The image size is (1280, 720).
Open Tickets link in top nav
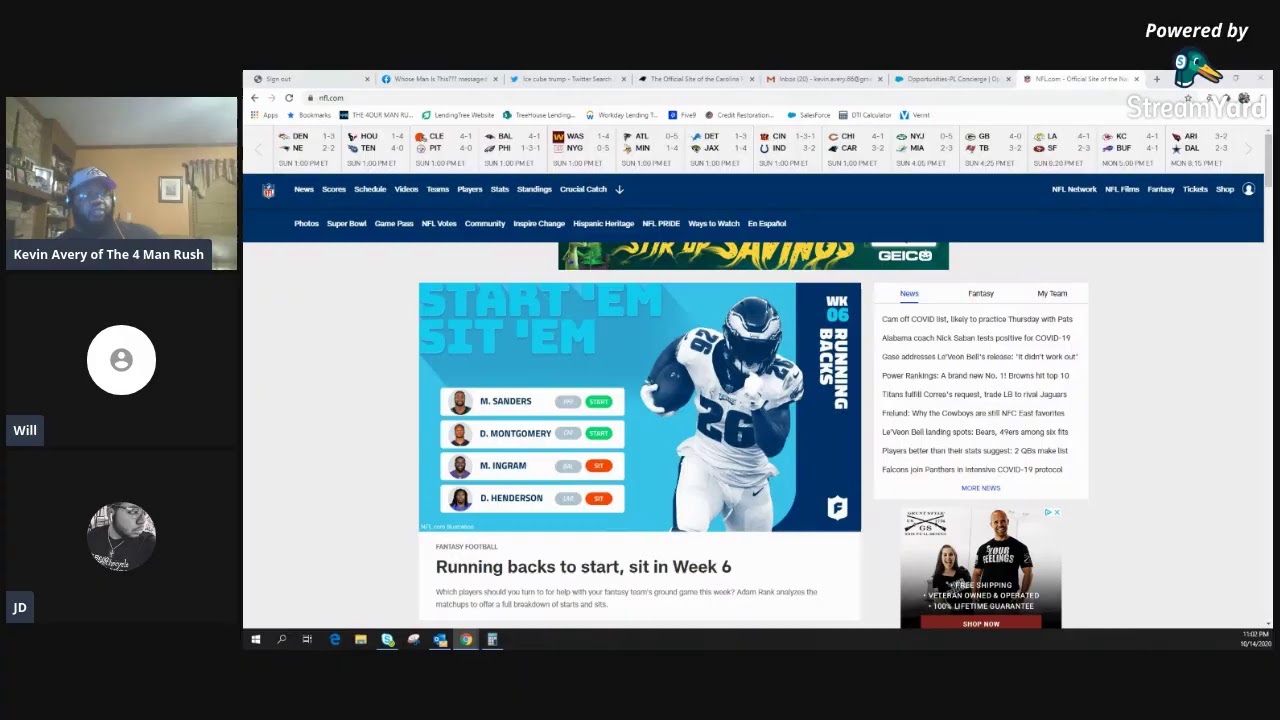1195,189
